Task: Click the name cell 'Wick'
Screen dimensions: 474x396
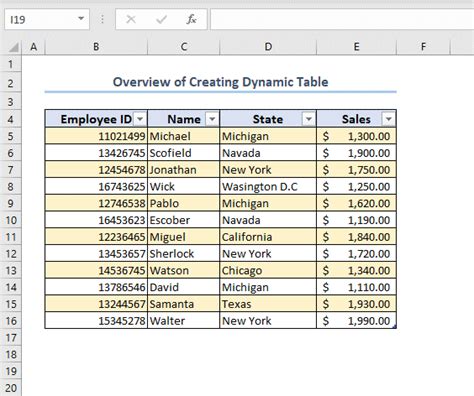Action: (x=184, y=186)
